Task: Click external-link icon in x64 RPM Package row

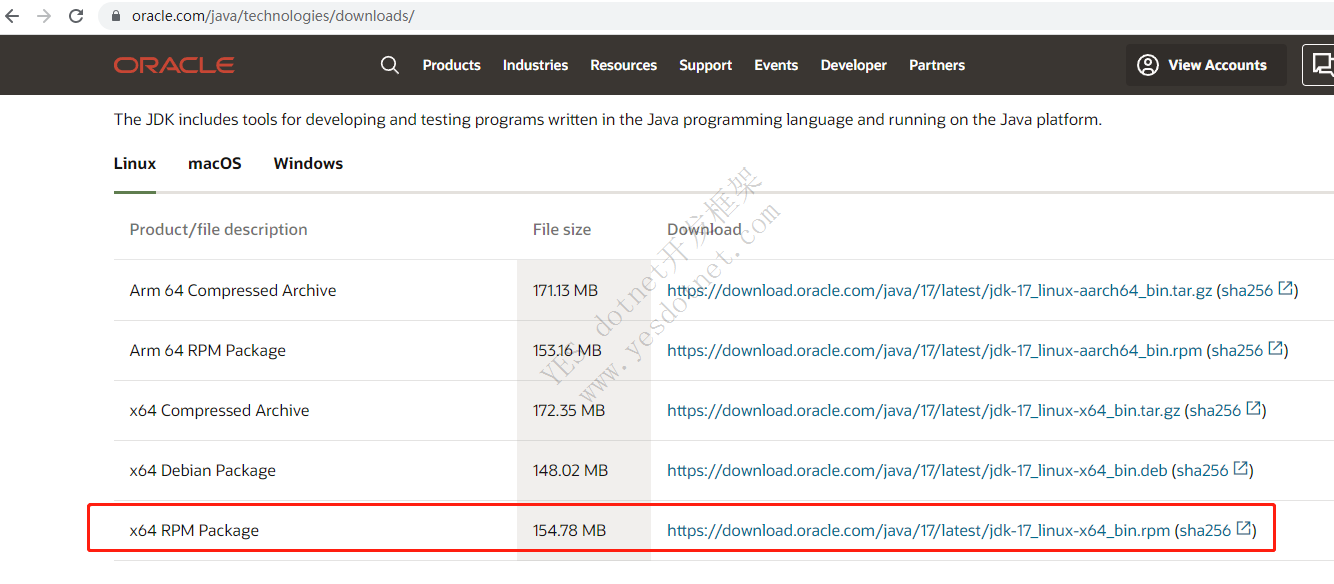Action: point(1243,529)
